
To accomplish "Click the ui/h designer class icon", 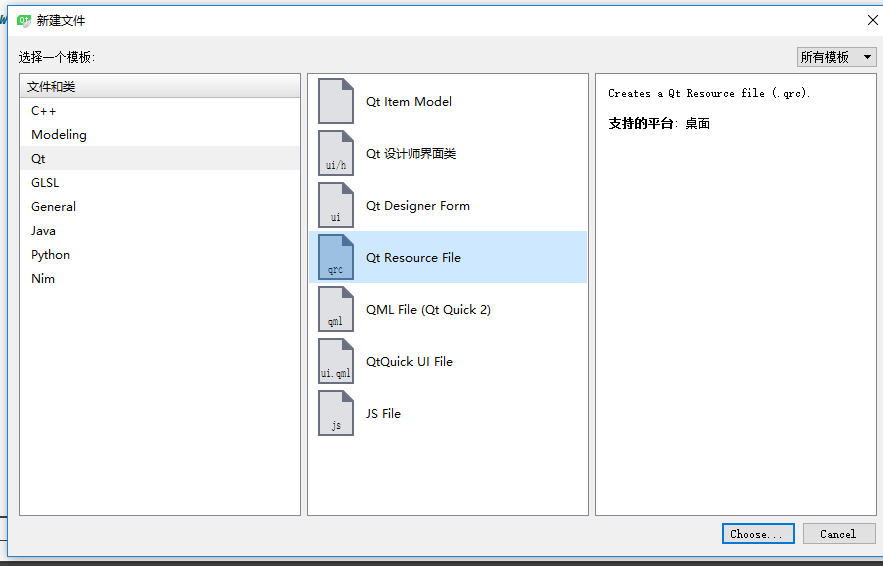I will pos(336,153).
